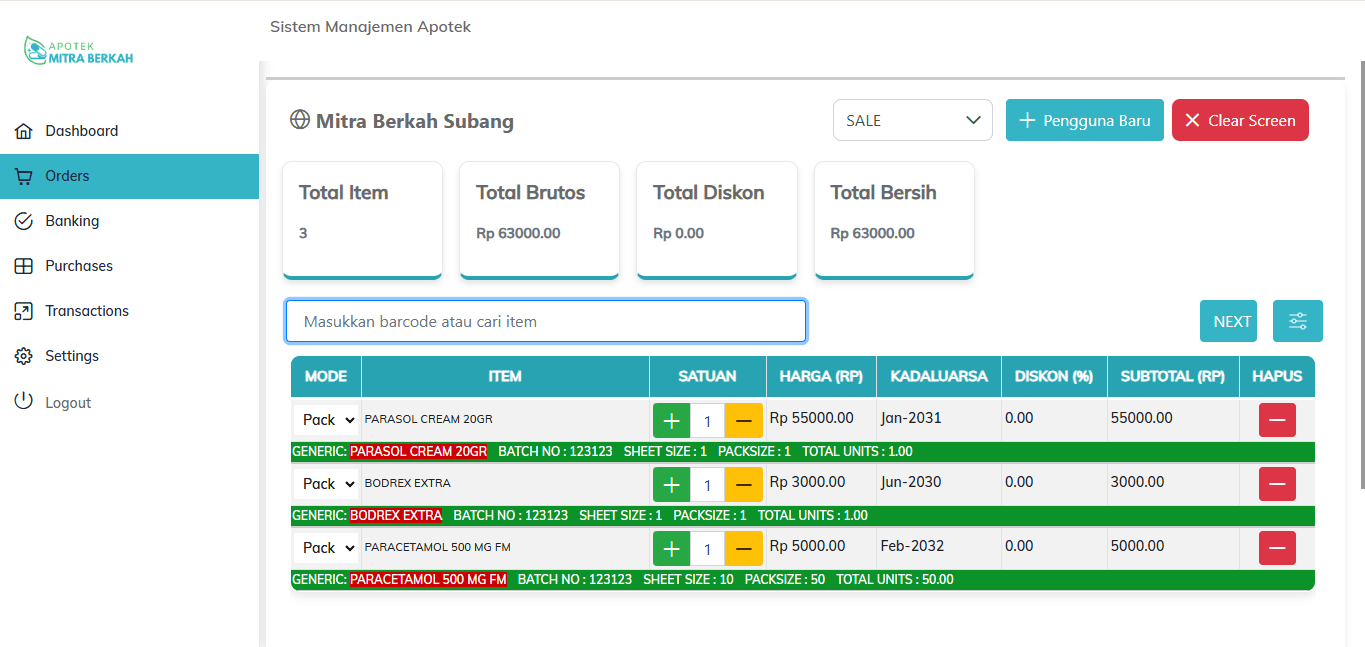This screenshot has width=1365, height=647.
Task: Increase quantity of PARASOL CREAM 20GR
Action: coord(671,421)
